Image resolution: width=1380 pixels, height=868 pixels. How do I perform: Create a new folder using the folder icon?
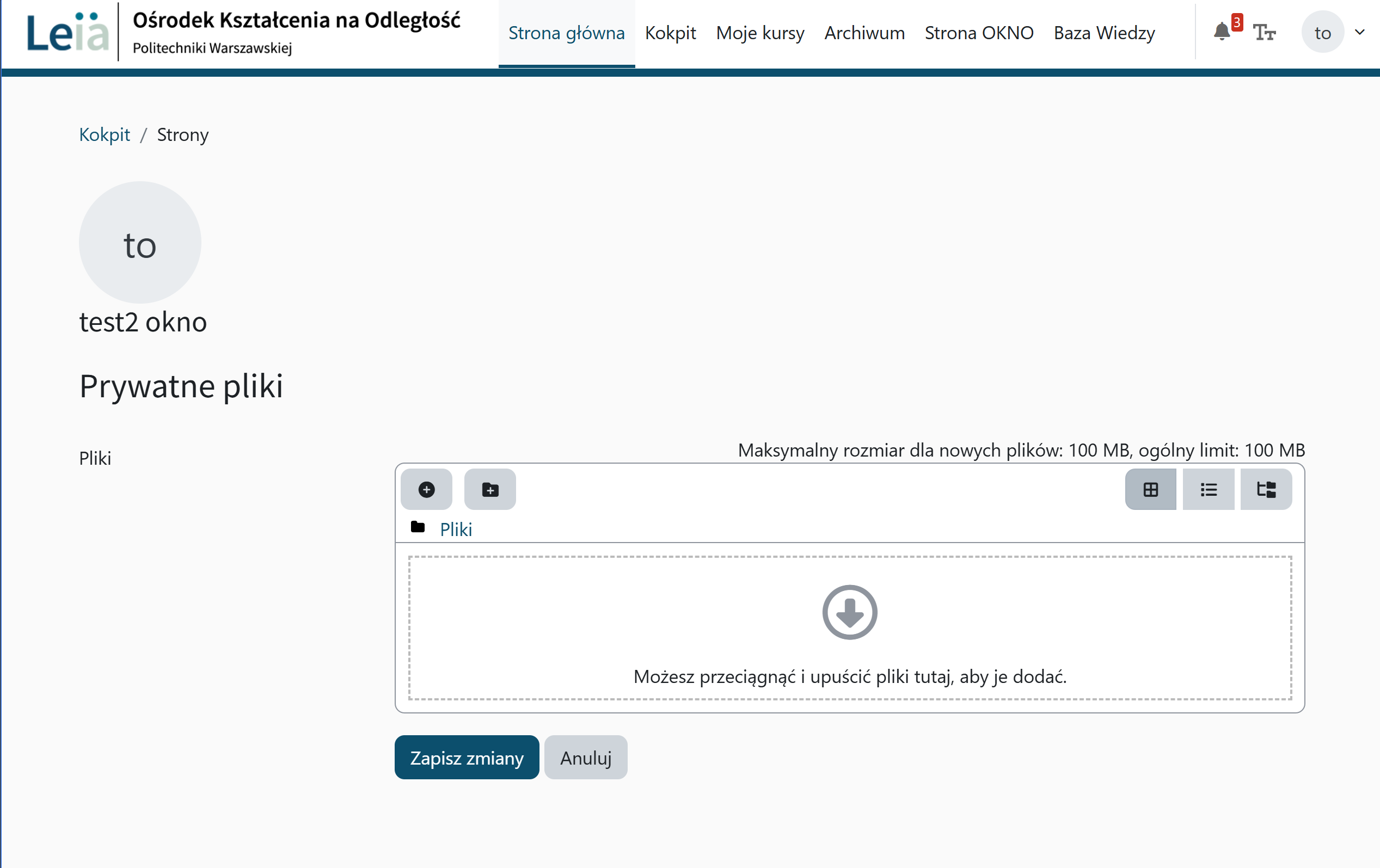490,489
